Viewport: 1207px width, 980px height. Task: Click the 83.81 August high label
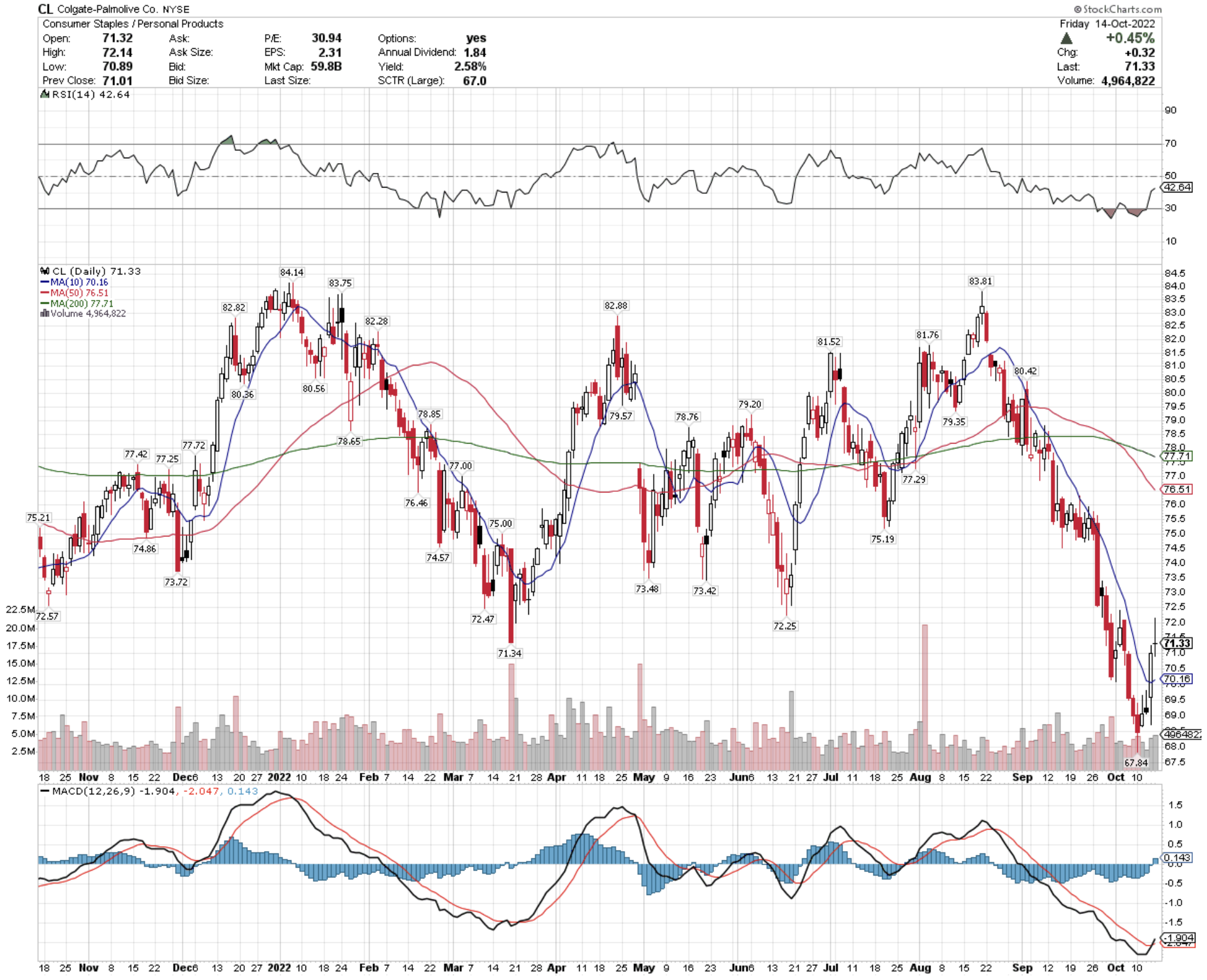coord(980,281)
